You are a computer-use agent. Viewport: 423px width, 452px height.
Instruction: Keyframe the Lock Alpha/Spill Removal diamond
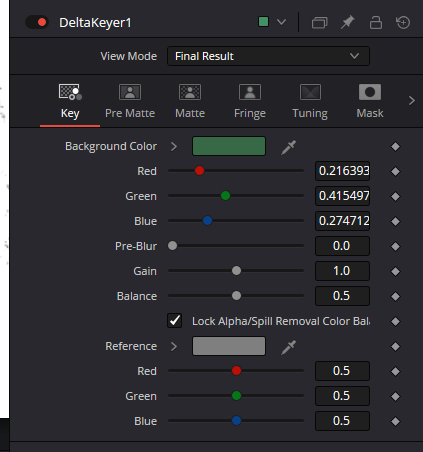(395, 321)
